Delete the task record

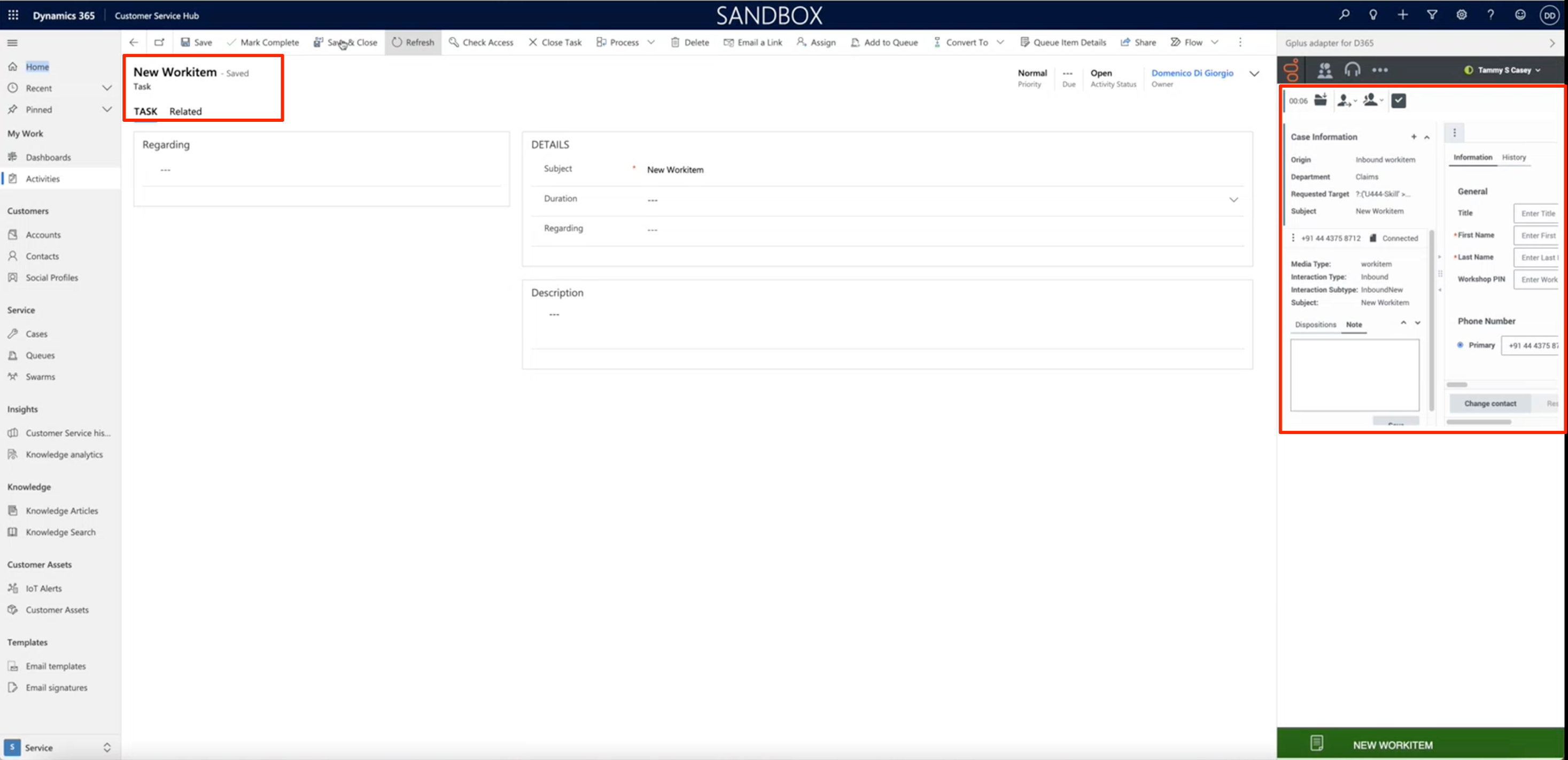[689, 42]
